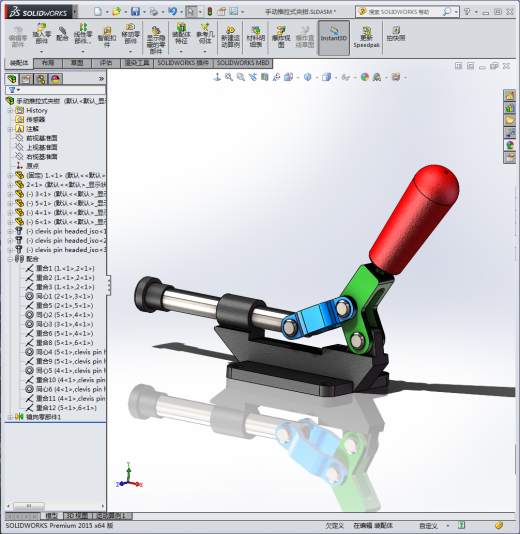Click the Take Snapshot (拍快照) tool
This screenshot has height=534, width=520.
[396, 34]
